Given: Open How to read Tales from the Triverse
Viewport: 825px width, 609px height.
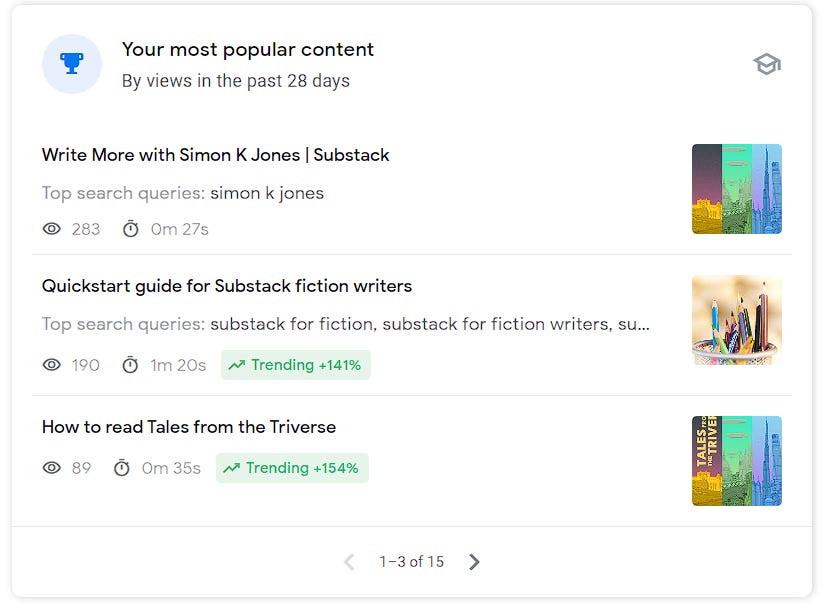Looking at the screenshot, I should point(188,427).
